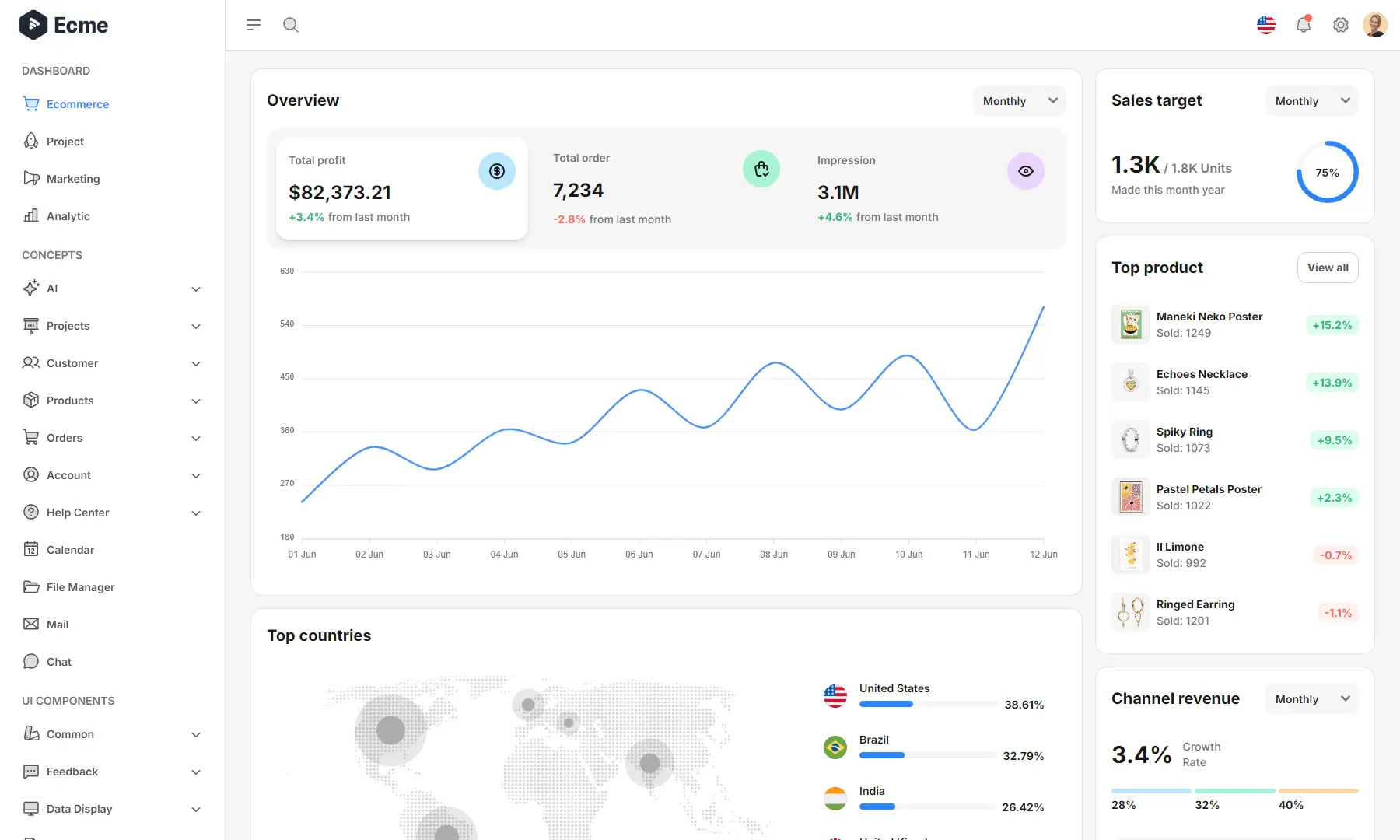Image resolution: width=1400 pixels, height=840 pixels.
Task: Change the Channel revenue Monthly period
Action: 1311,698
